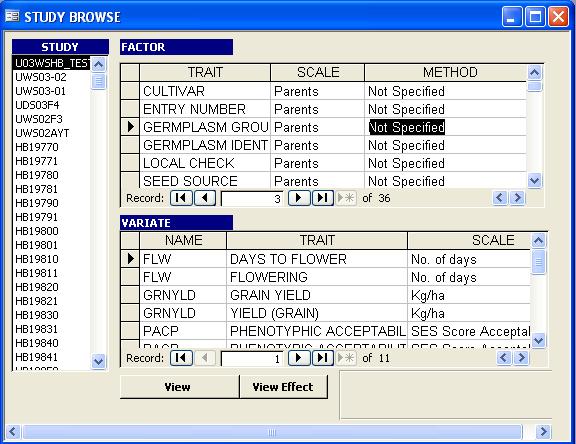Click the View button

click(179, 387)
